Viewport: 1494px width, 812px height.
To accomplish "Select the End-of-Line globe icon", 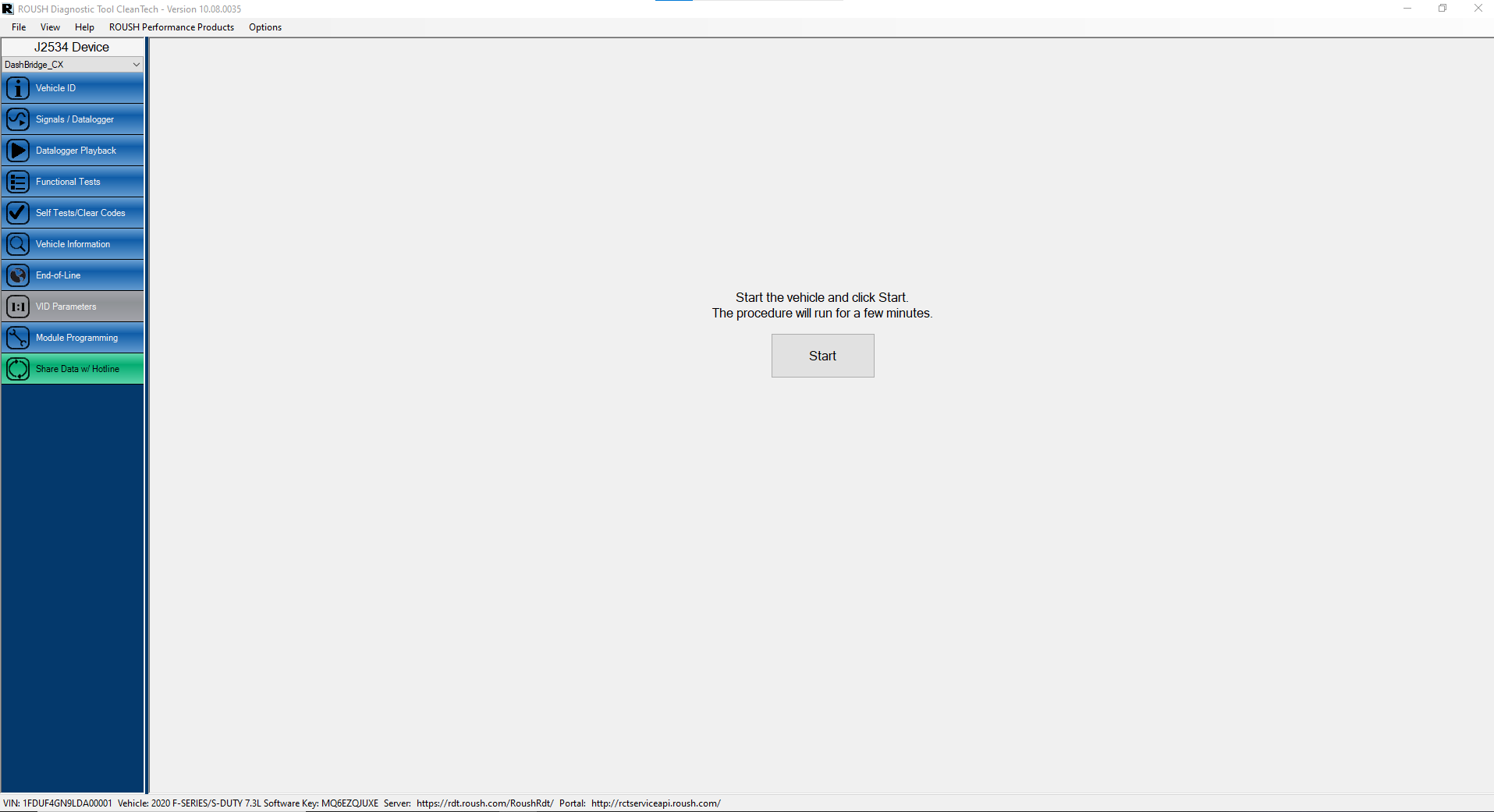I will coord(18,275).
